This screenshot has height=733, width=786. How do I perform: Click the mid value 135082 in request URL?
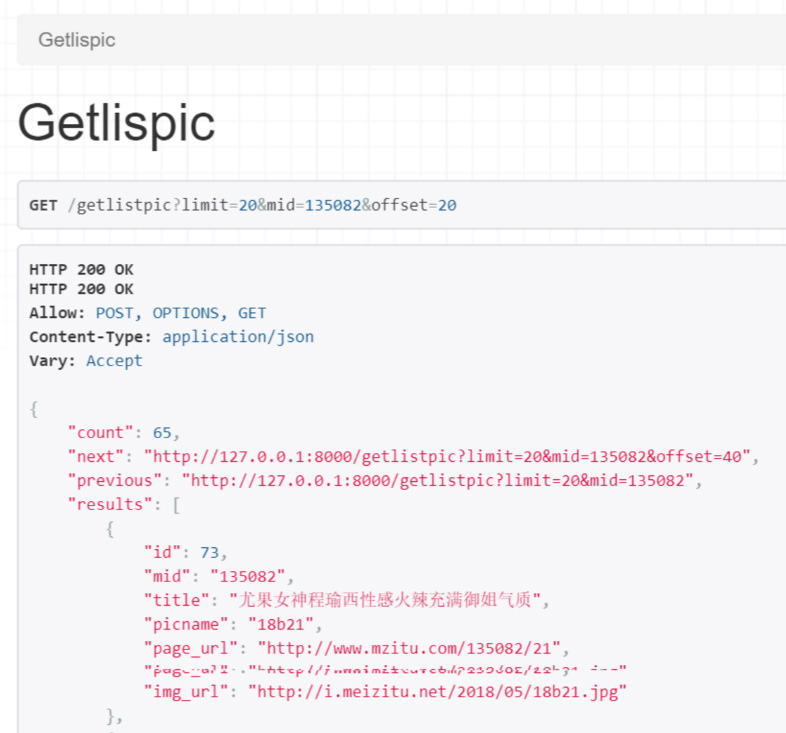[x=333, y=206]
